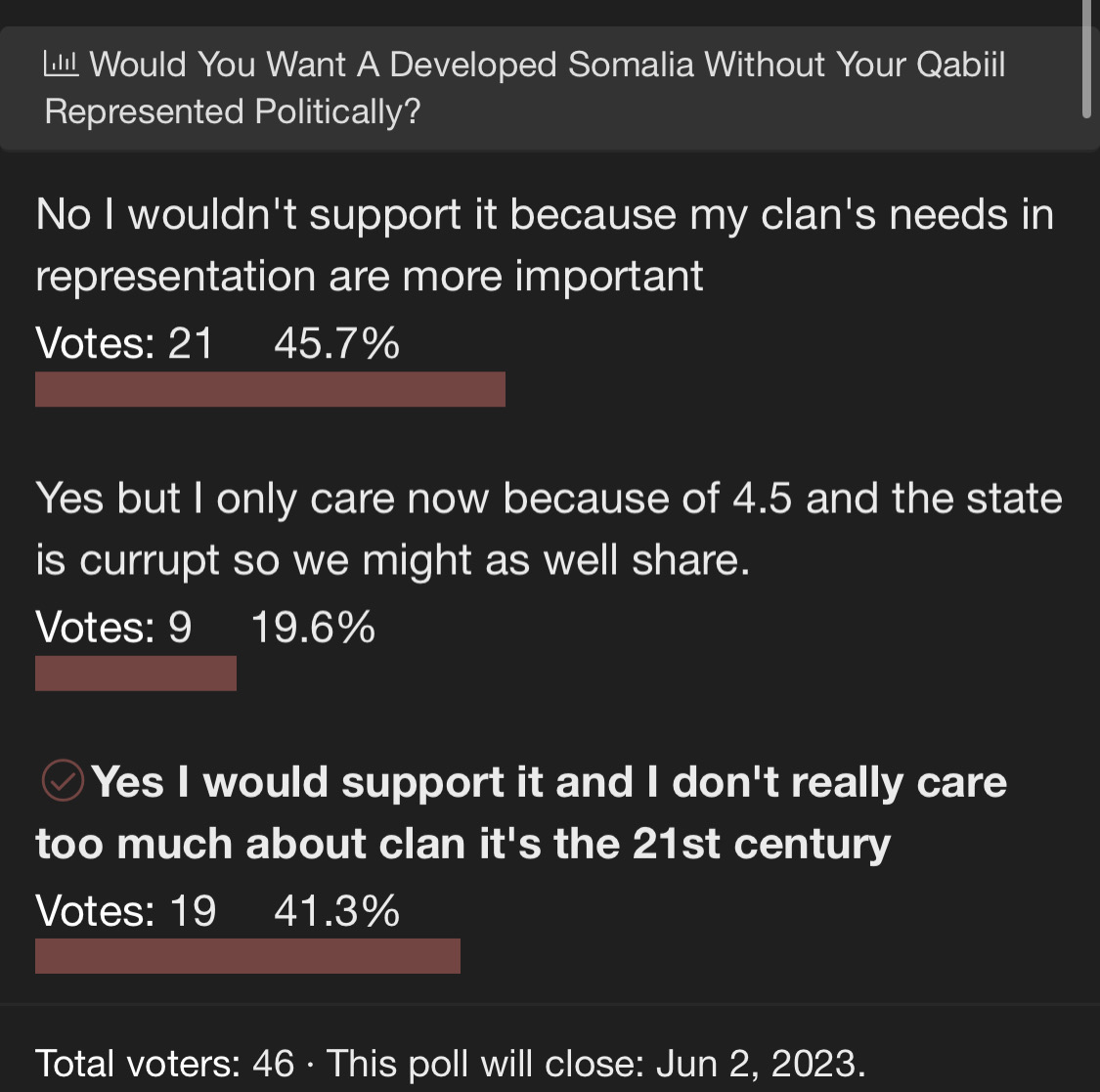Click the 'Votes: 21' count text

coord(124,344)
